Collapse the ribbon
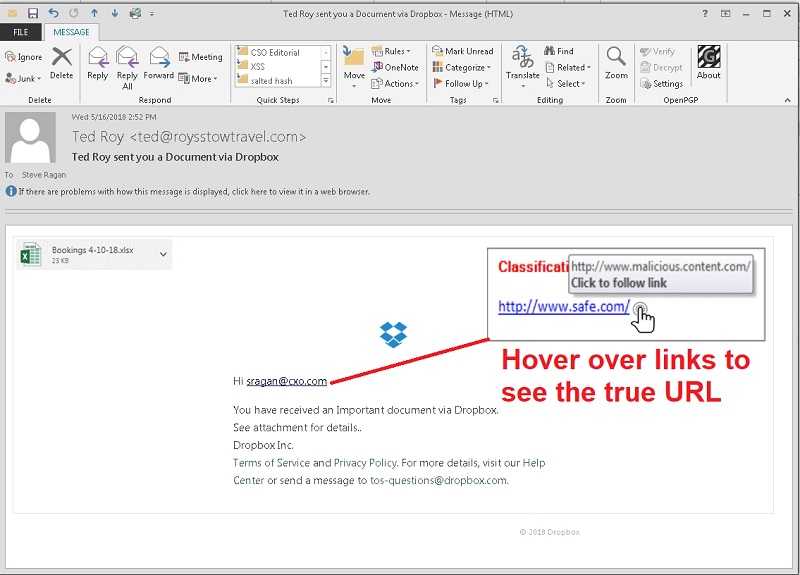Viewport: 800px width, 575px height. (787, 101)
